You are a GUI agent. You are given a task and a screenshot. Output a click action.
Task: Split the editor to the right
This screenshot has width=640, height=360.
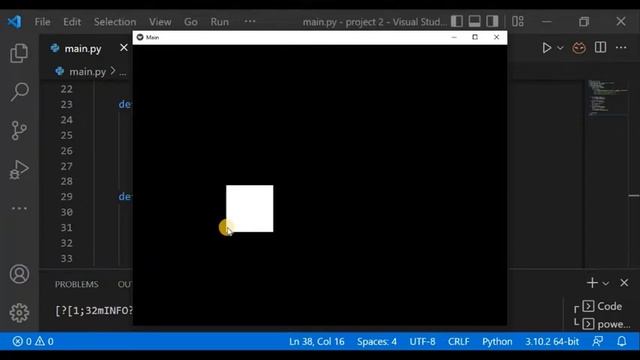[x=600, y=47]
